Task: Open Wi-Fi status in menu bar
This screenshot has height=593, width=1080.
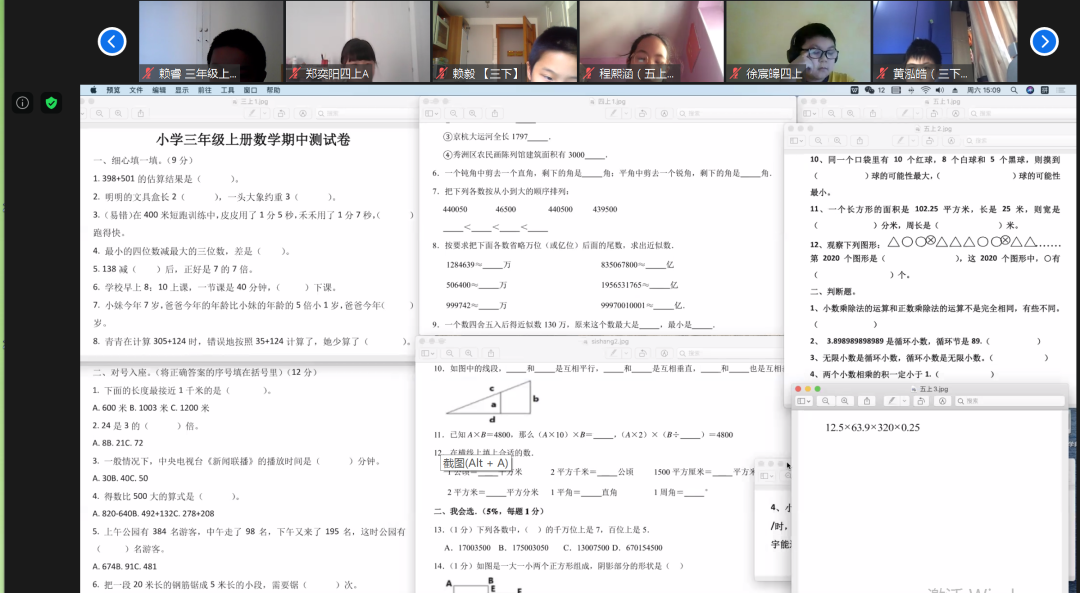Action: 925,90
